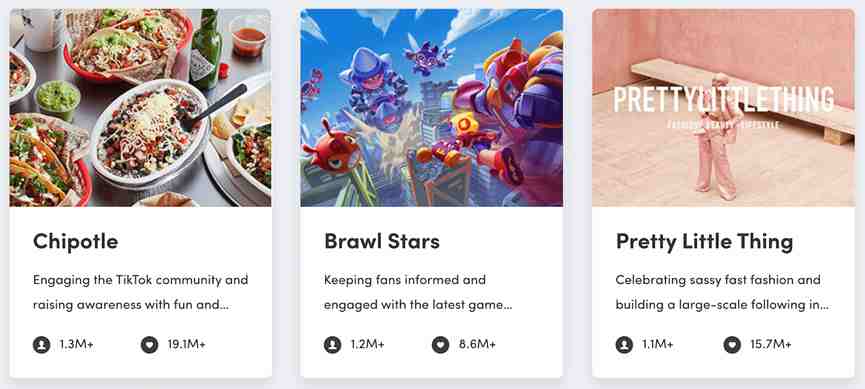
Task: Click the heart likes icon on Chipotle card
Action: click(x=149, y=345)
